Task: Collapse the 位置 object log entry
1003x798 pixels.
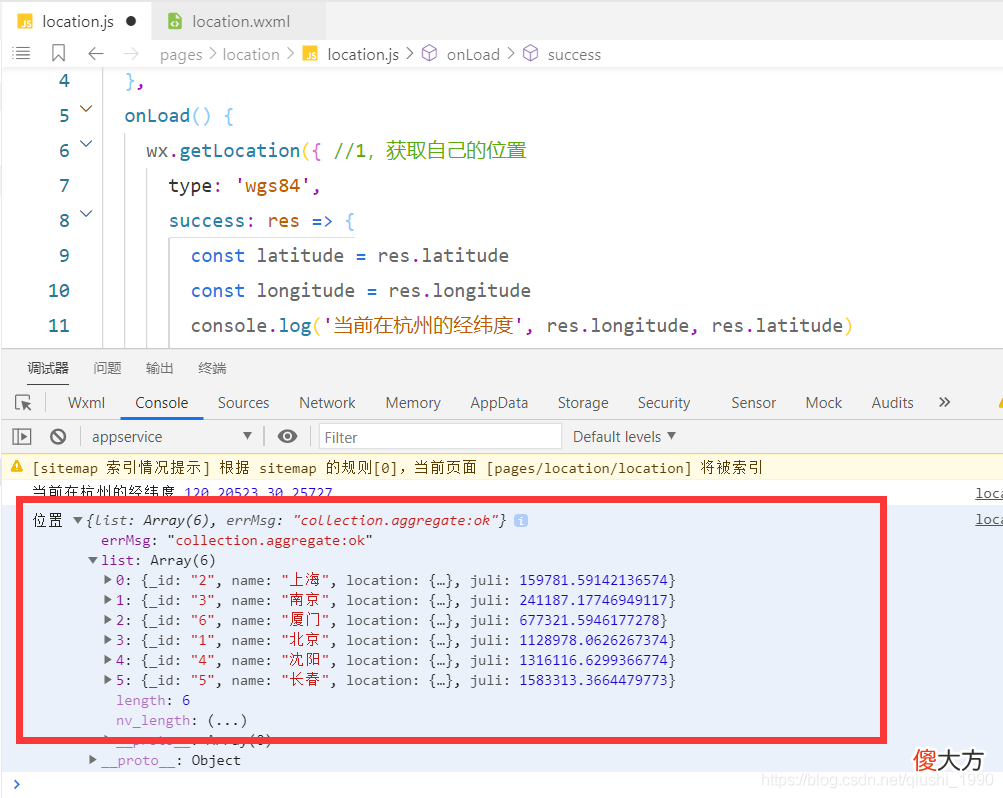Action: pos(78,520)
